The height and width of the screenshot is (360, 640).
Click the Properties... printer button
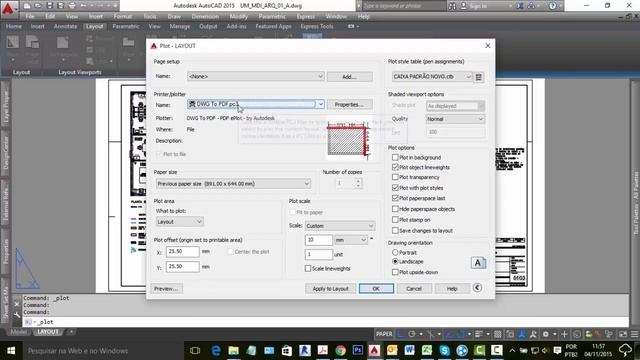click(x=349, y=105)
